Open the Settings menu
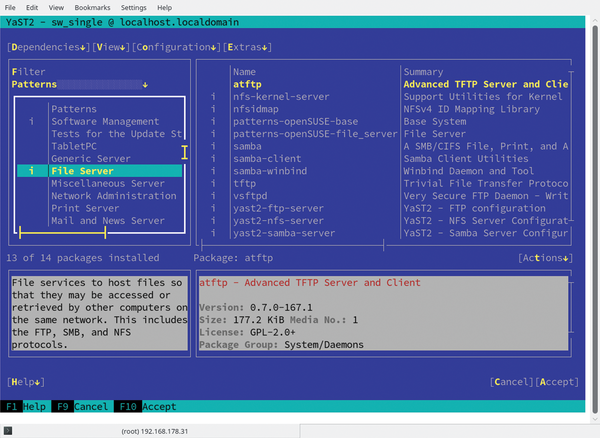The image size is (600, 438). (134, 8)
